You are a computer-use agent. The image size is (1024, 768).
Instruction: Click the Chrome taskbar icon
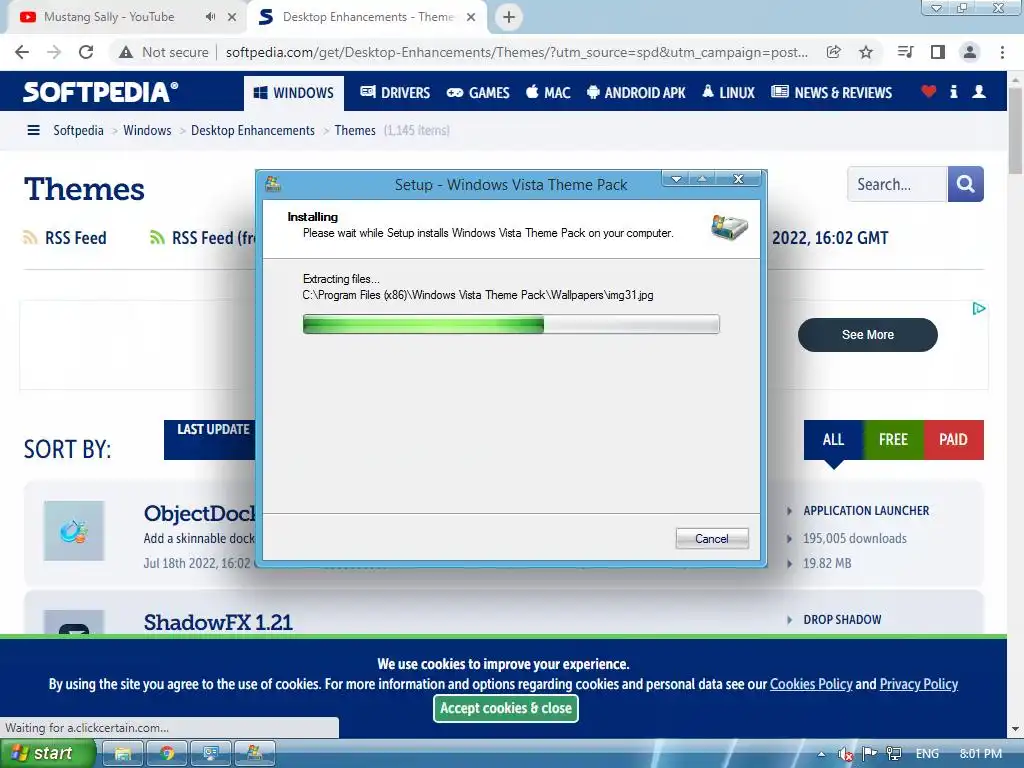(x=167, y=754)
